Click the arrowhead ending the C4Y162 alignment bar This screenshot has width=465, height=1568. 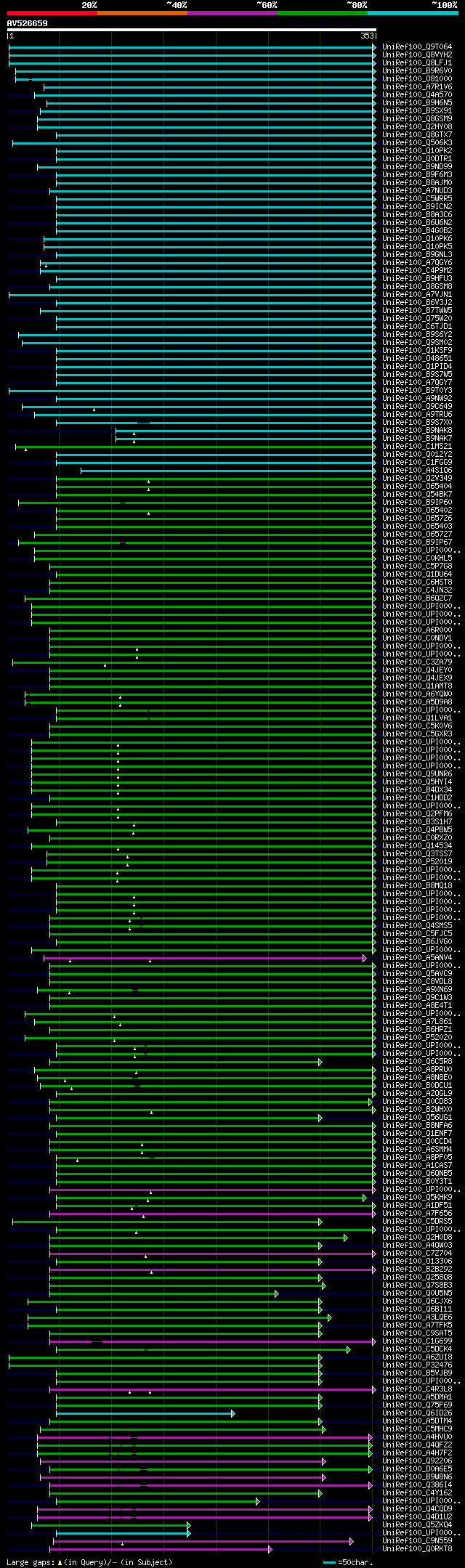tap(320, 1493)
